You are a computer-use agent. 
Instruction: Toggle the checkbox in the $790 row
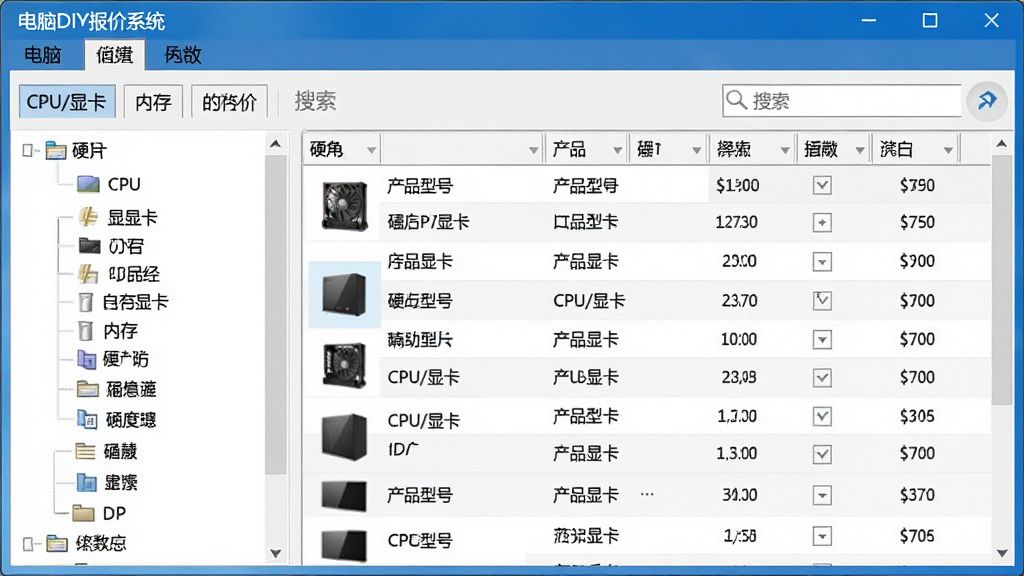pyautogui.click(x=822, y=185)
